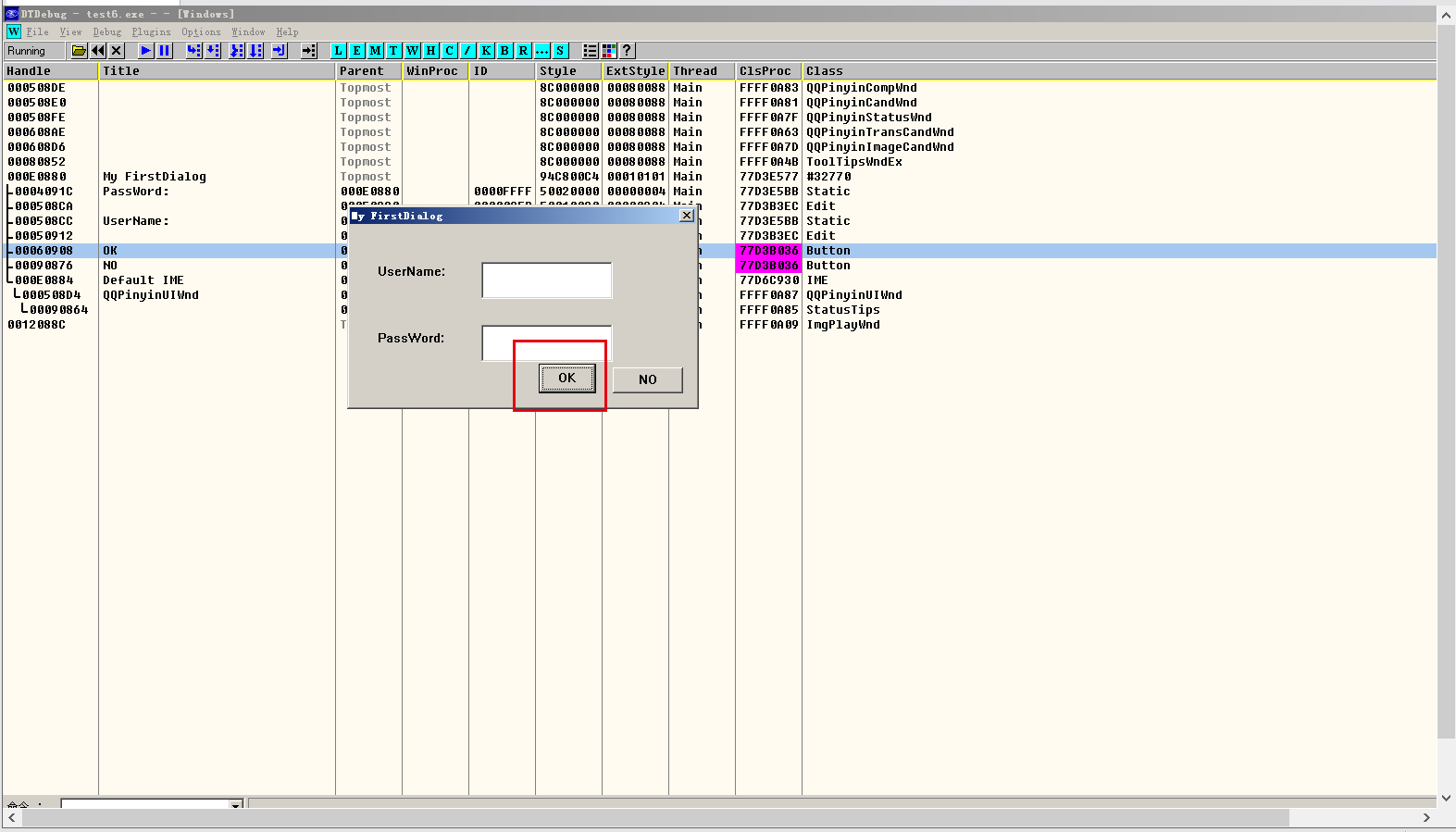The width and height of the screenshot is (1456, 832).
Task: Click the Class column header
Action: point(1120,71)
